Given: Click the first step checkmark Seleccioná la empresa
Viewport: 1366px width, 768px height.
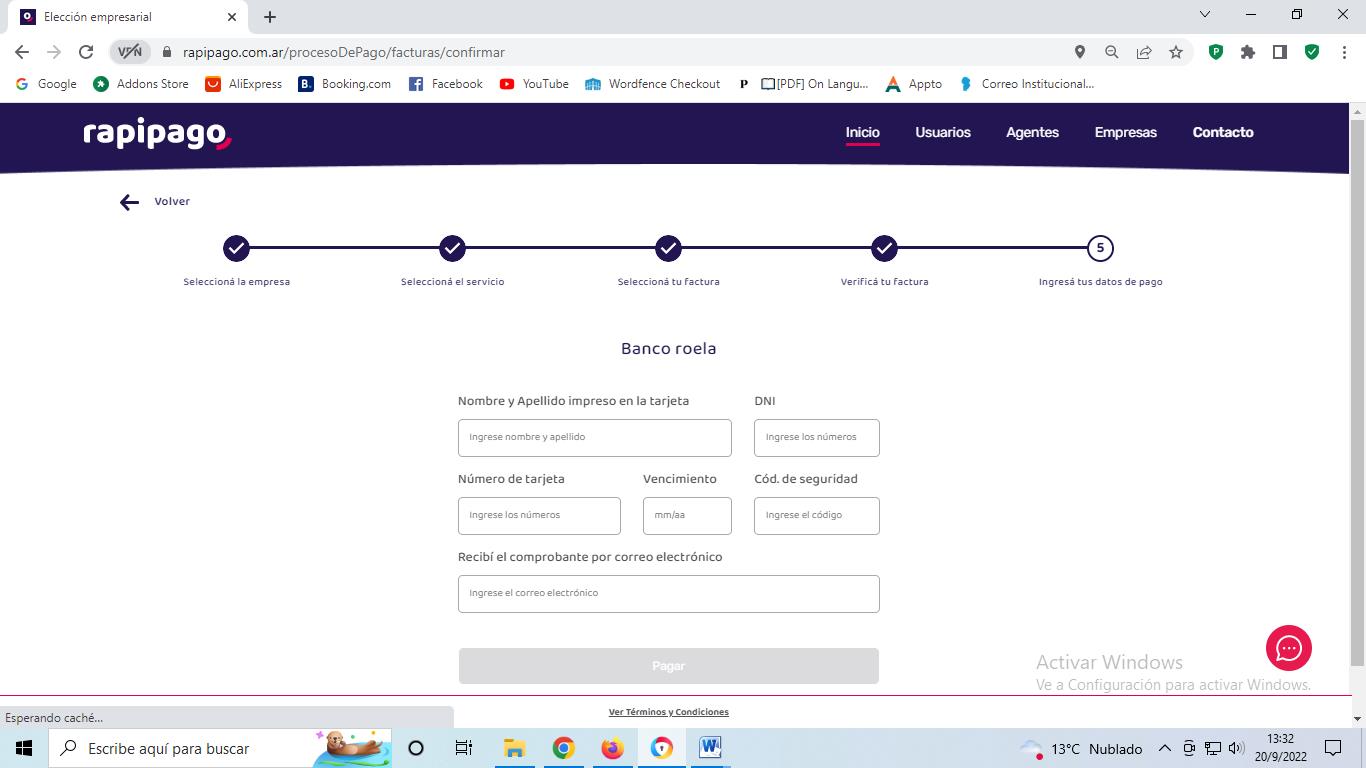Looking at the screenshot, I should coord(236,248).
